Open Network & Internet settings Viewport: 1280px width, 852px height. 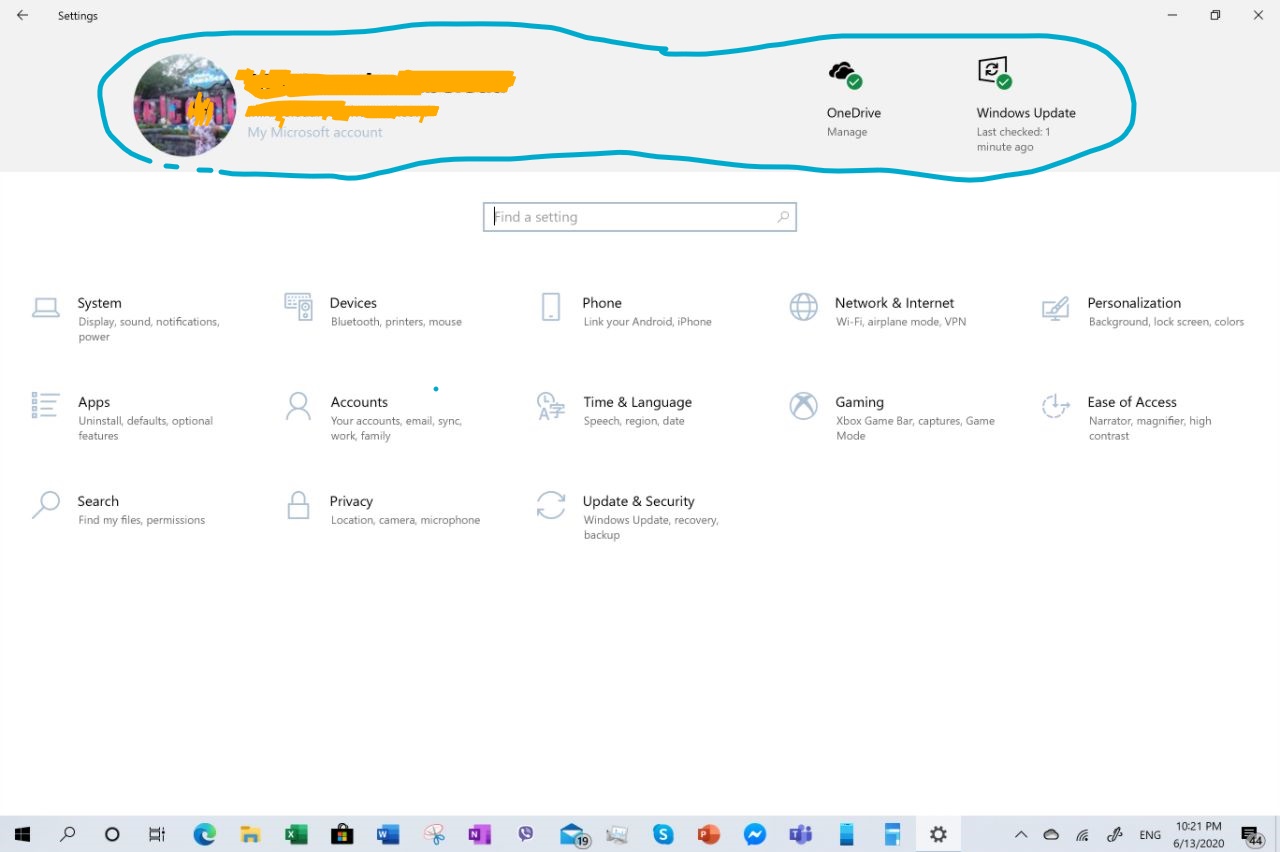(878, 311)
